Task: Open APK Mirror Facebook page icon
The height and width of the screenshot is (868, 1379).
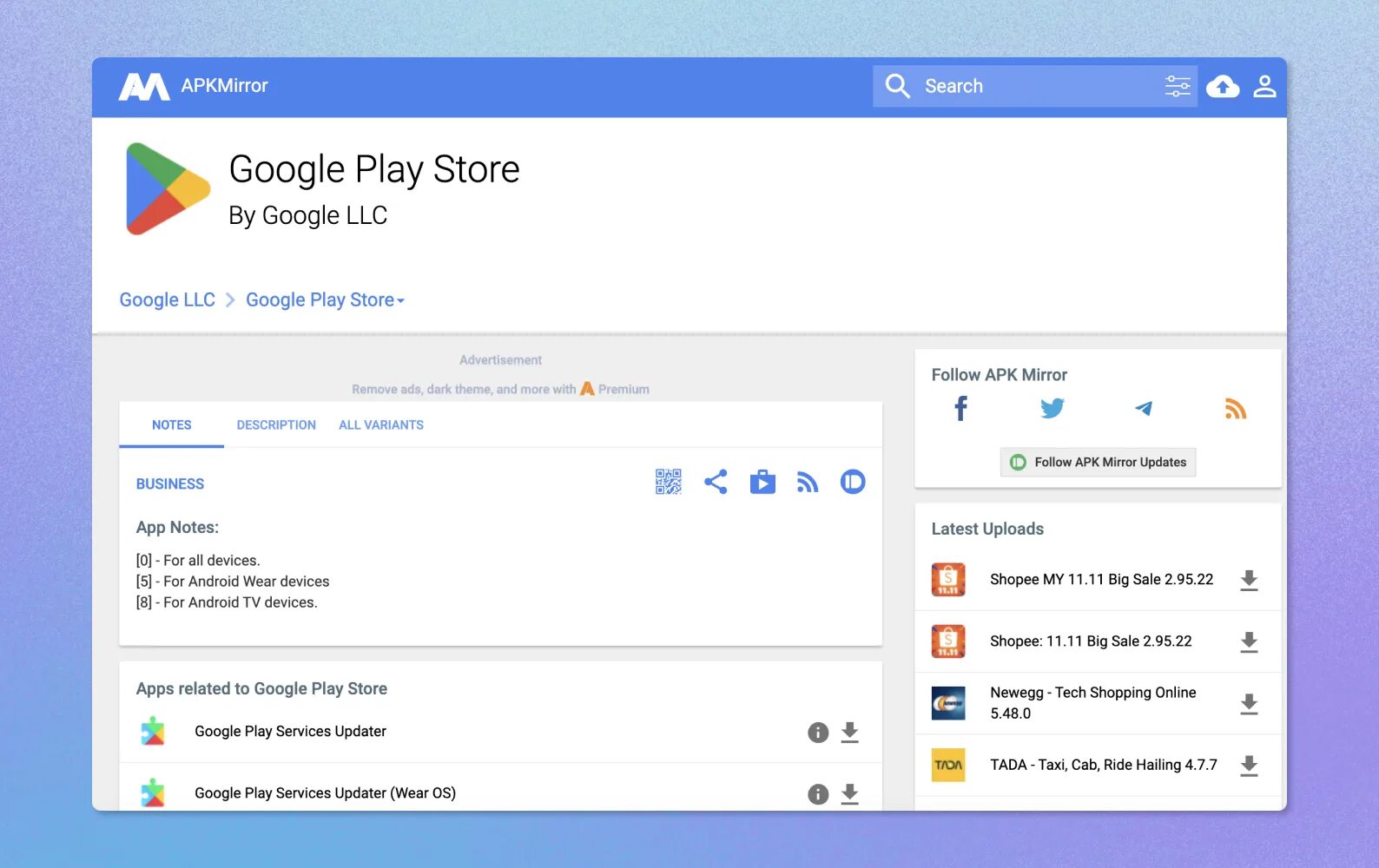Action: [960, 408]
